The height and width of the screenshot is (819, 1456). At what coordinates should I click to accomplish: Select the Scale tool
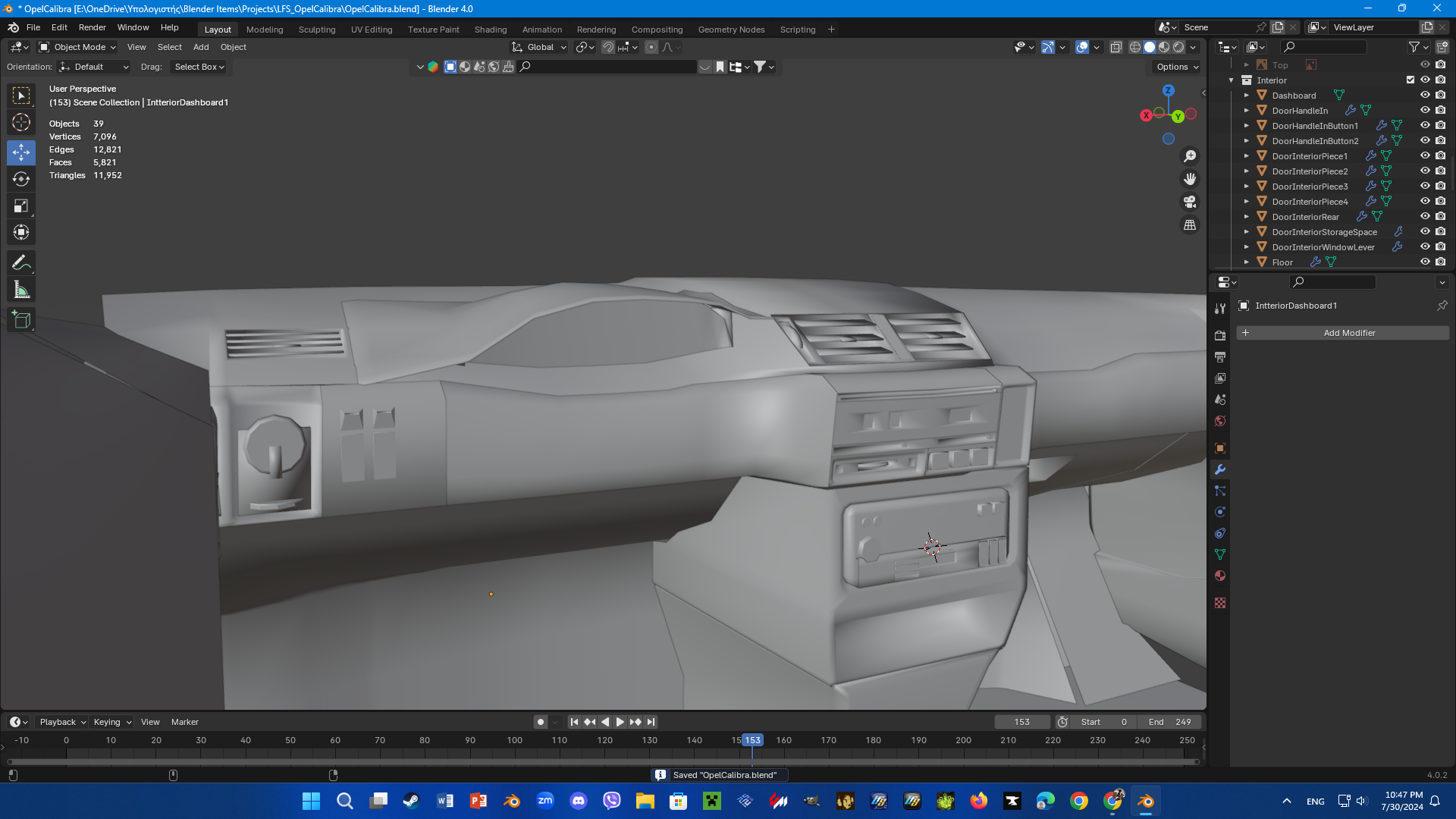point(21,206)
